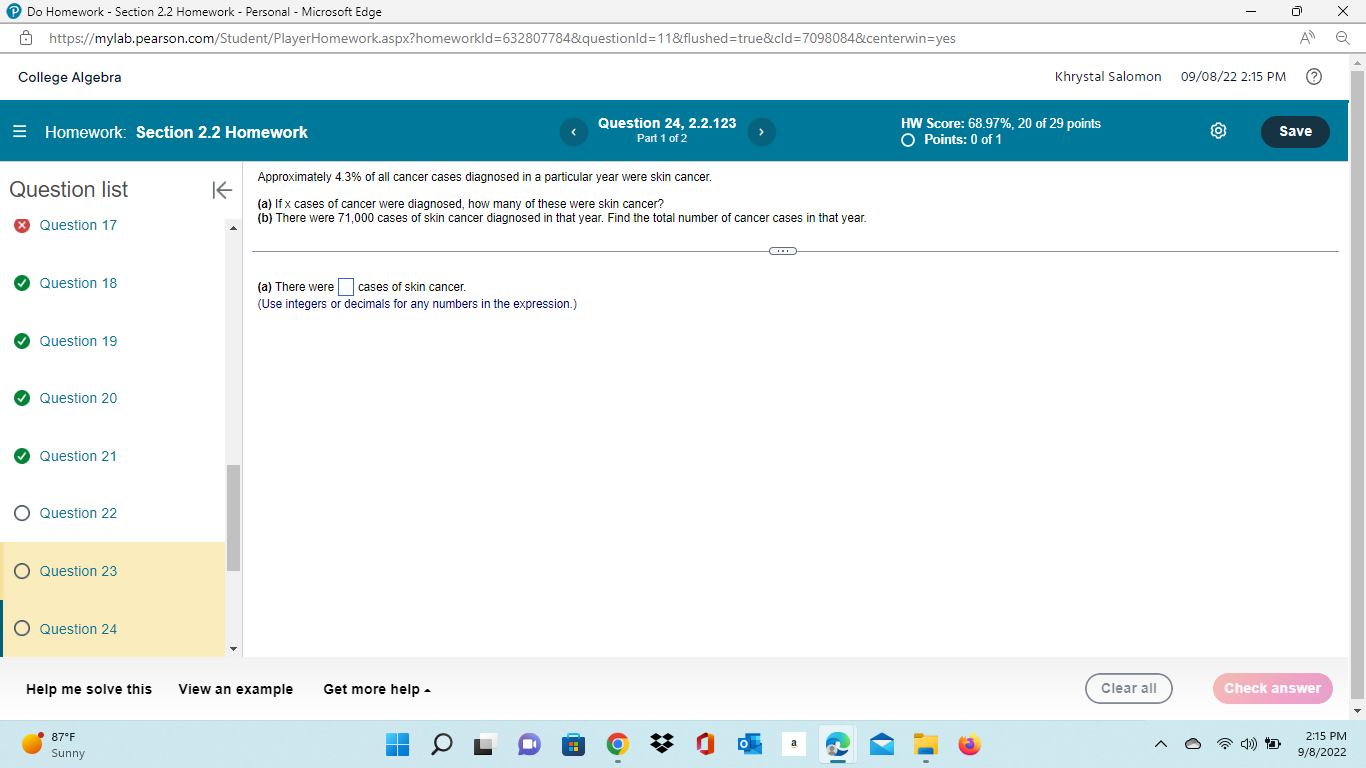Click the browser zoom-out magnifier icon
The height and width of the screenshot is (768, 1366).
click(x=1345, y=36)
